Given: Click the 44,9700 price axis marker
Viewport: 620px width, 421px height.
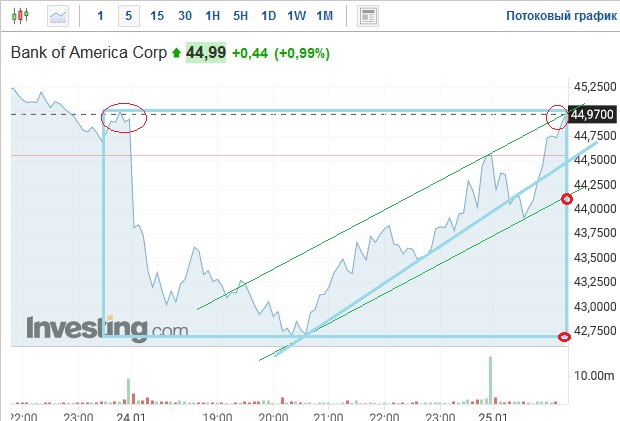Looking at the screenshot, I should point(592,115).
